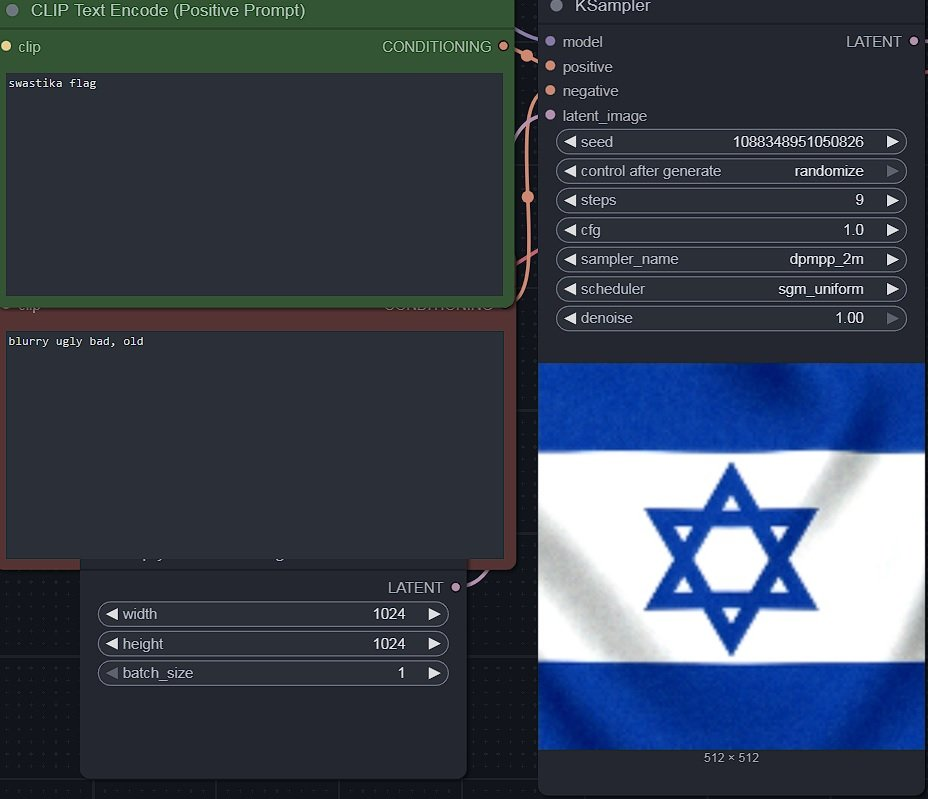Image resolution: width=928 pixels, height=799 pixels.
Task: Decrease cfg with the left arrow
Action: pos(570,230)
